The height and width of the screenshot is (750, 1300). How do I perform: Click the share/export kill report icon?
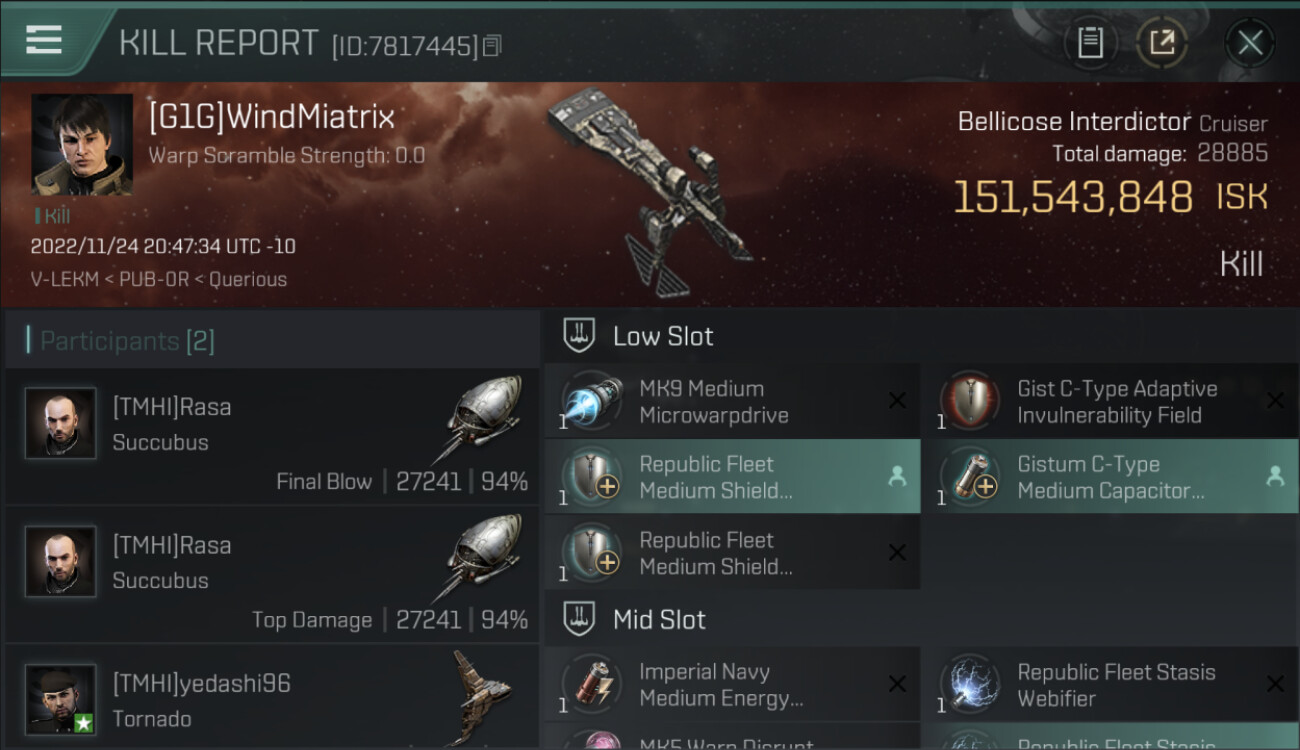point(1161,43)
